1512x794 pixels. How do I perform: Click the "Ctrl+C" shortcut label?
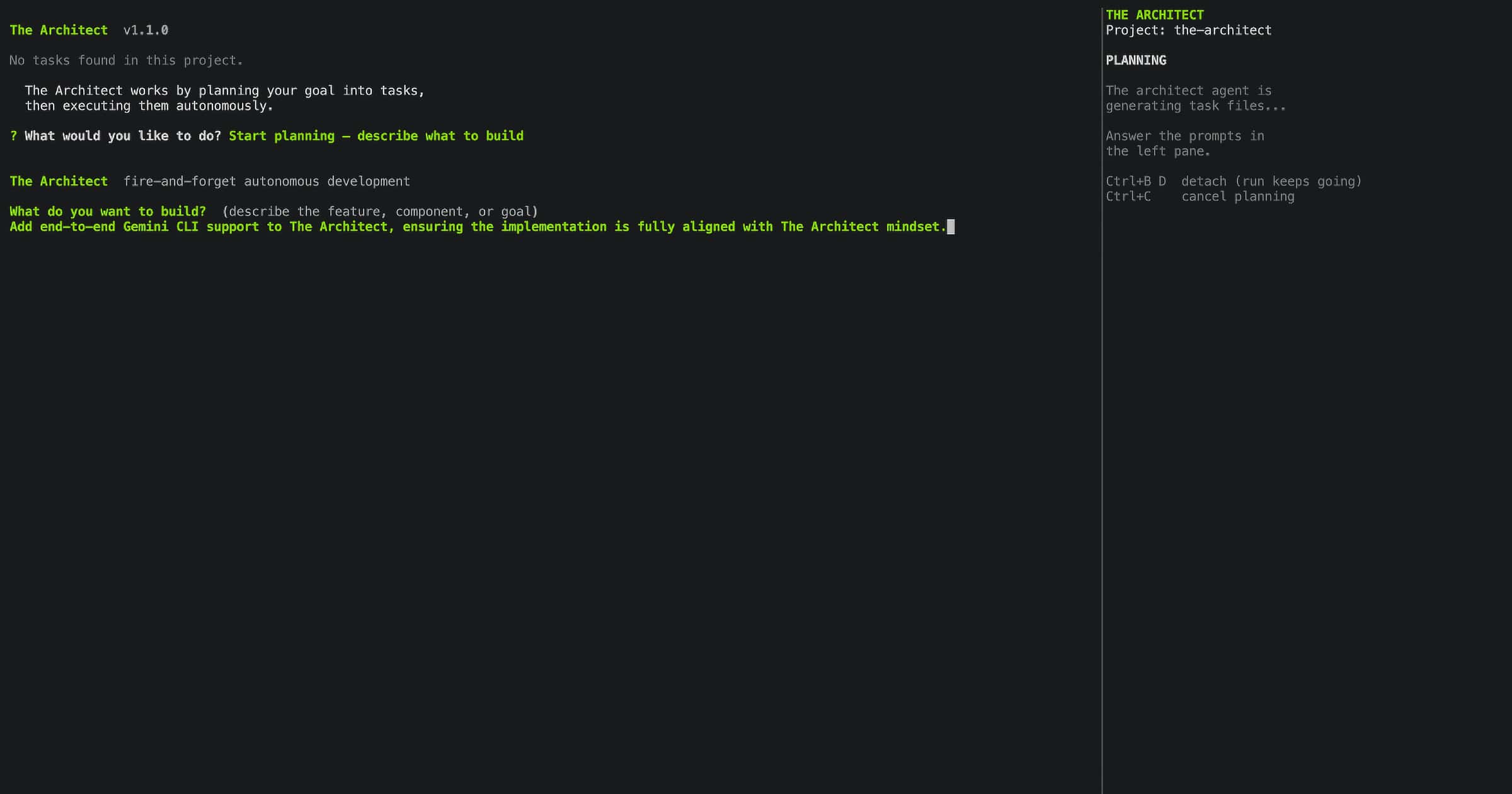pyautogui.click(x=1128, y=197)
